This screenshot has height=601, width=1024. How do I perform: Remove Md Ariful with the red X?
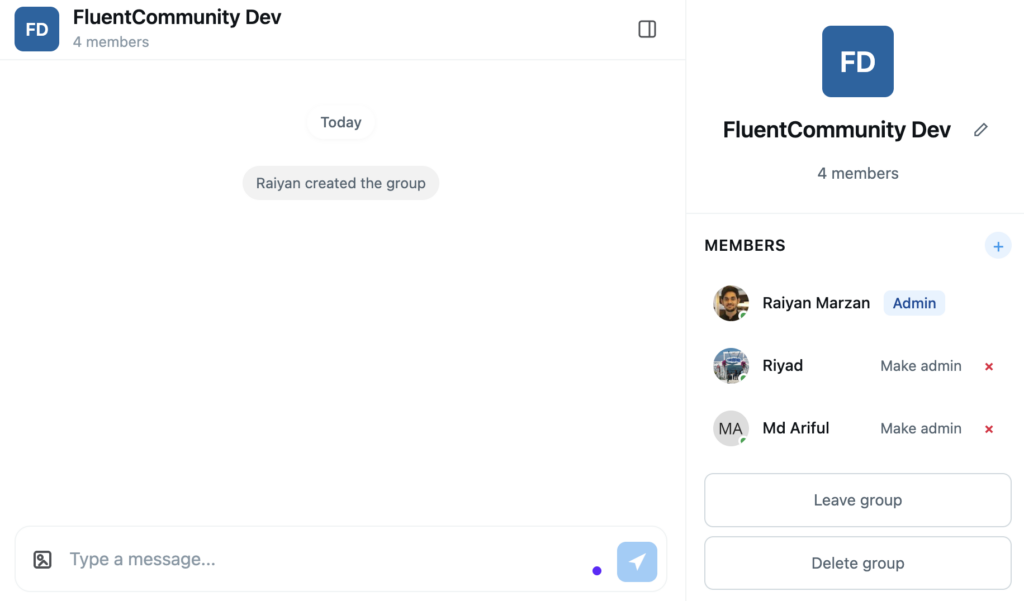point(989,429)
